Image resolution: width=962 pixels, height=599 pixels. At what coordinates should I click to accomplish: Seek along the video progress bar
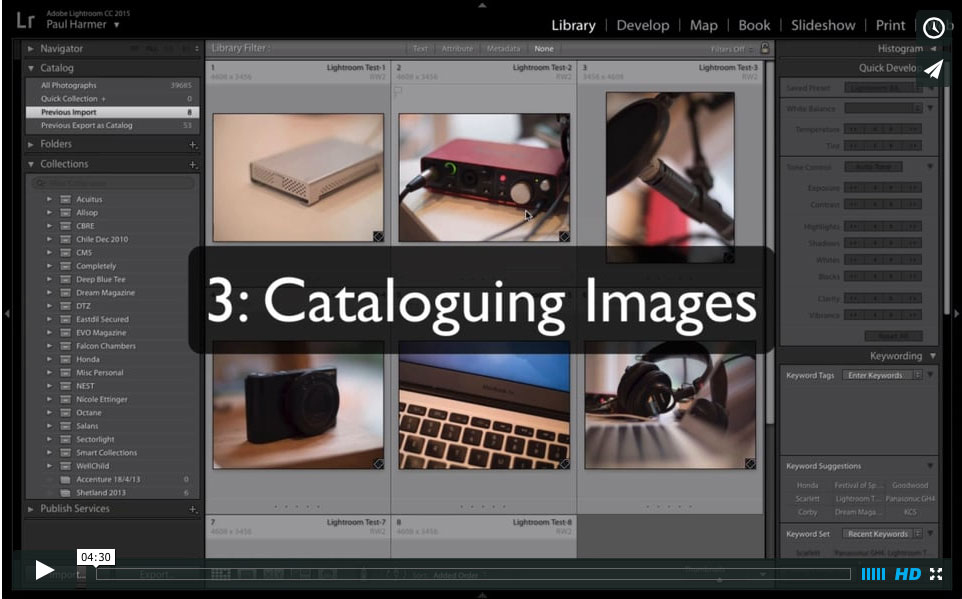pyautogui.click(x=473, y=574)
